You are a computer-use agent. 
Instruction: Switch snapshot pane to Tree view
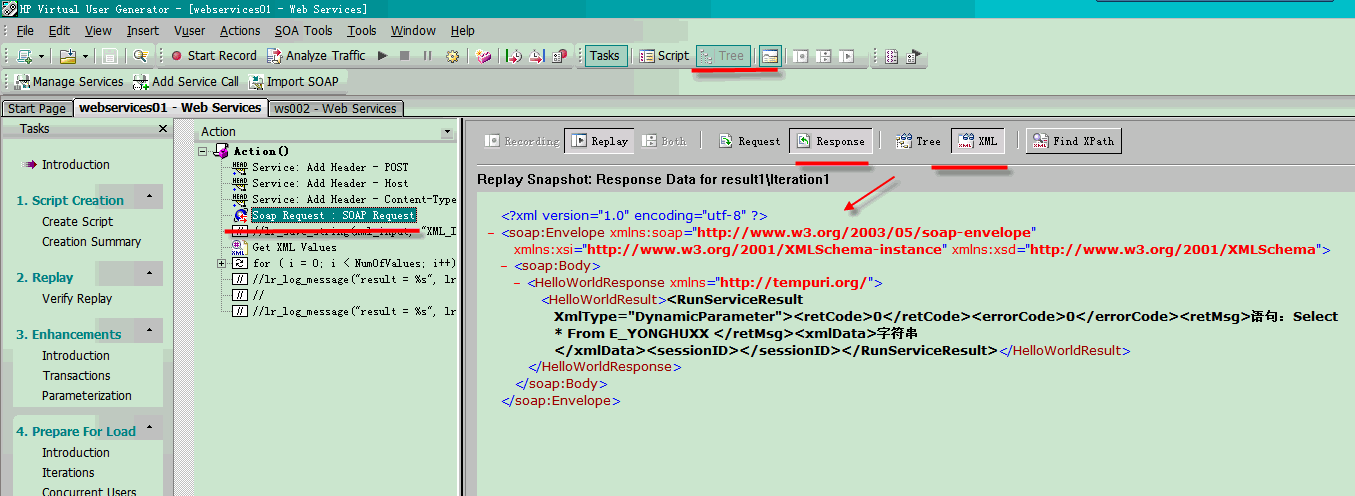[919, 141]
